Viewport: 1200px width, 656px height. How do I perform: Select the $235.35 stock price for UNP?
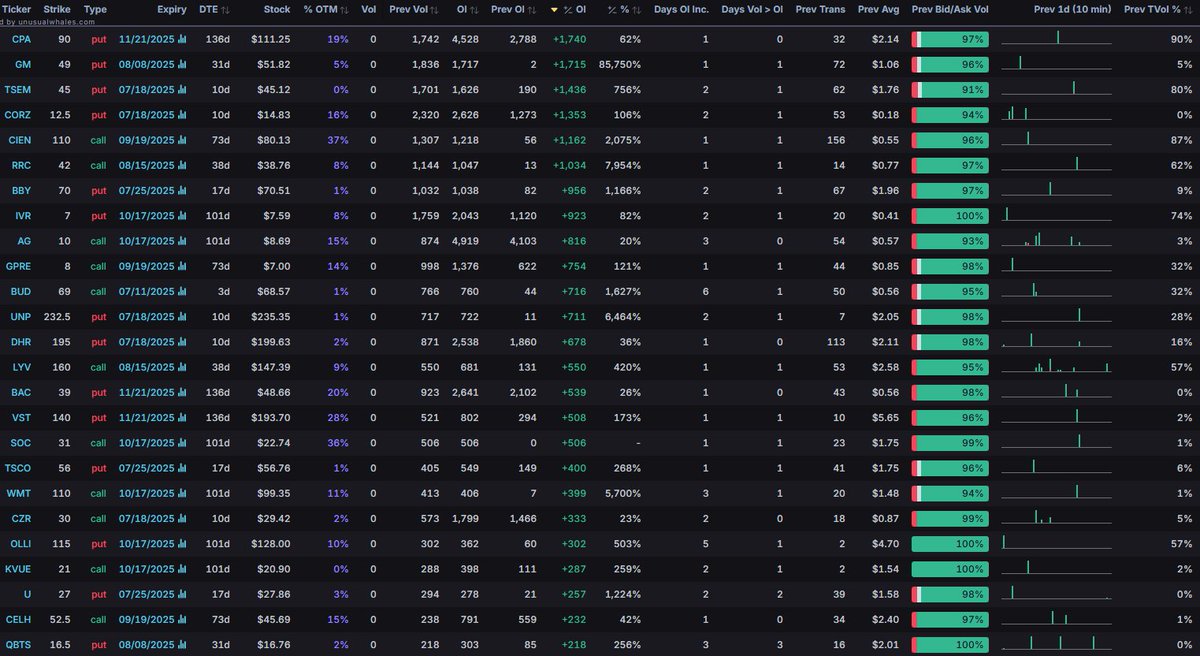point(271,317)
